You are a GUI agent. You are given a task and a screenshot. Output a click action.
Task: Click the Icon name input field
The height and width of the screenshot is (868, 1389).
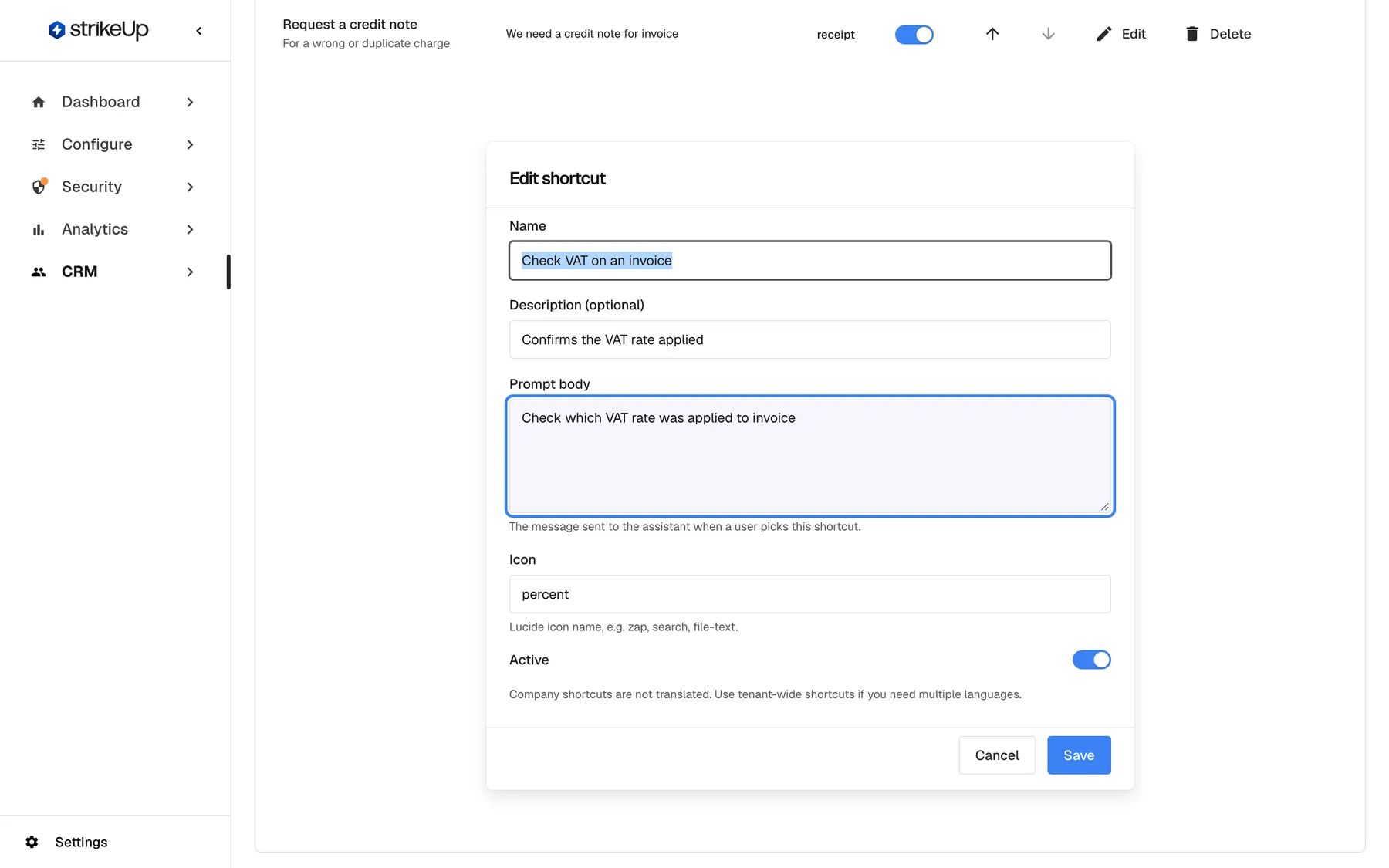click(809, 594)
